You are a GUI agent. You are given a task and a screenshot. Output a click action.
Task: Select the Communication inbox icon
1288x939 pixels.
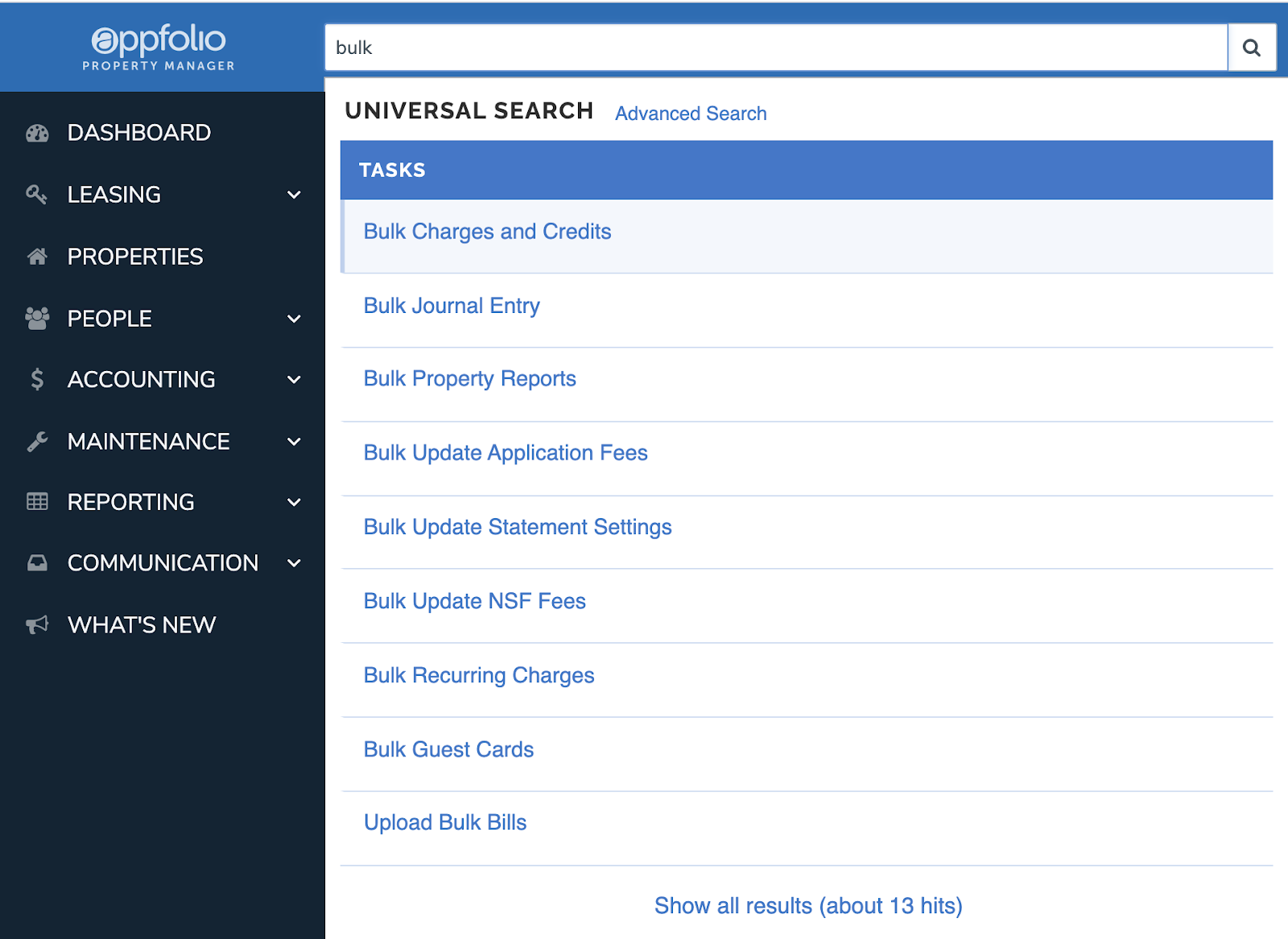pos(36,562)
